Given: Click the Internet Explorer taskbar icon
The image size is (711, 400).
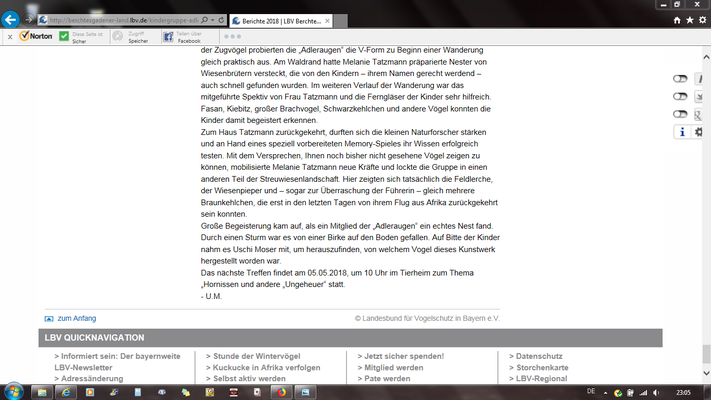Looking at the screenshot, I should [x=66, y=392].
